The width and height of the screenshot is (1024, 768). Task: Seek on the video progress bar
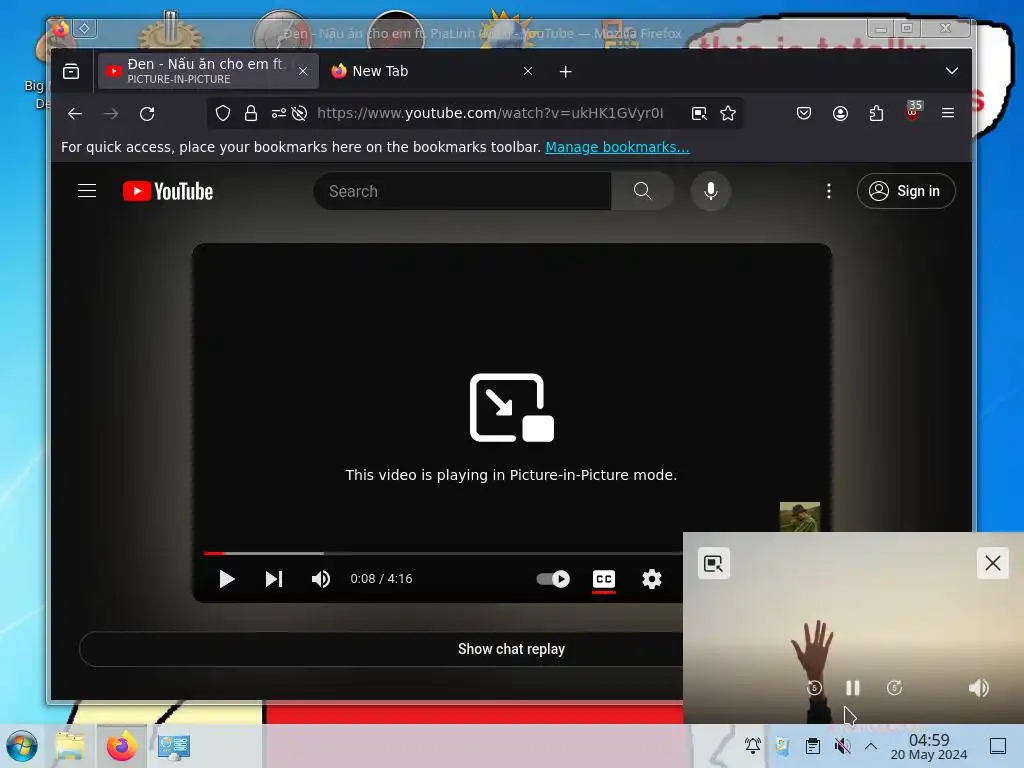(x=443, y=553)
